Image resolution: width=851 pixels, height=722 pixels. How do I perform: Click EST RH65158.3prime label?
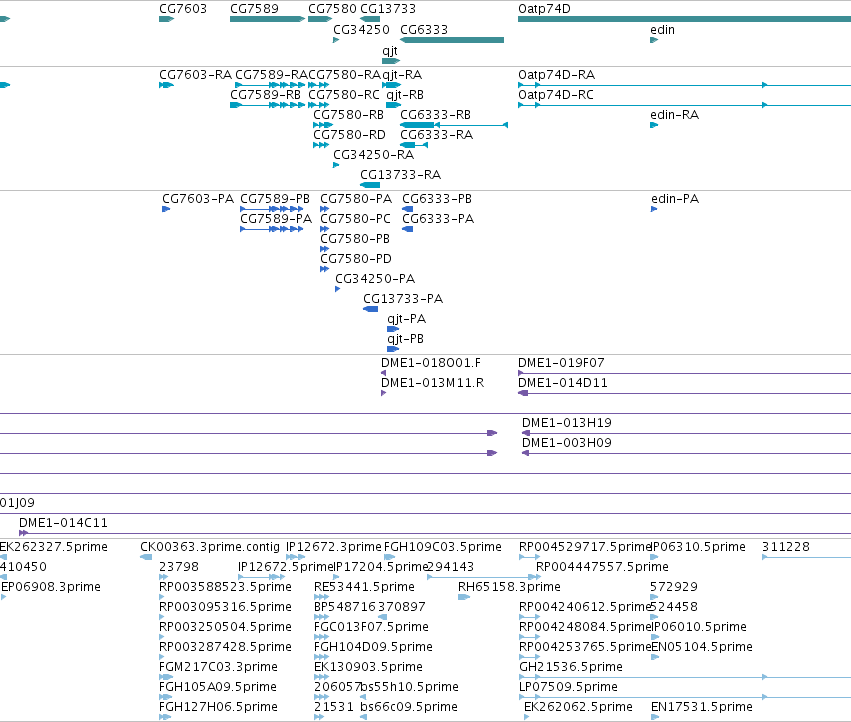click(x=509, y=587)
